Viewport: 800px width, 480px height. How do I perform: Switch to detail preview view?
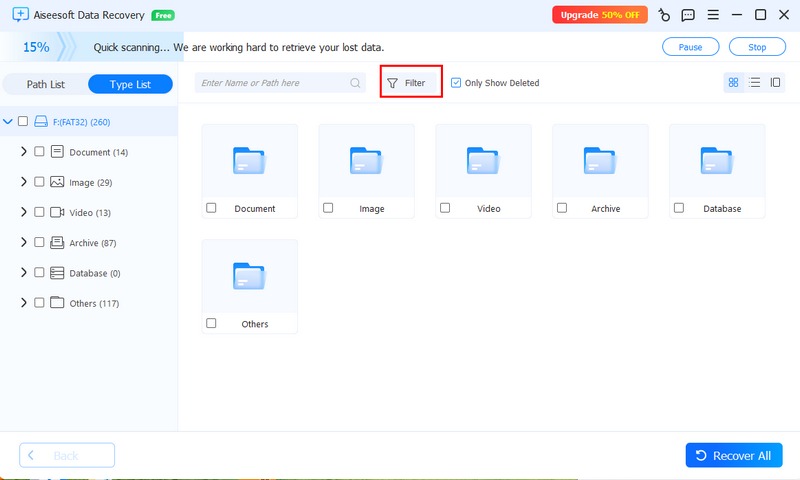(775, 83)
